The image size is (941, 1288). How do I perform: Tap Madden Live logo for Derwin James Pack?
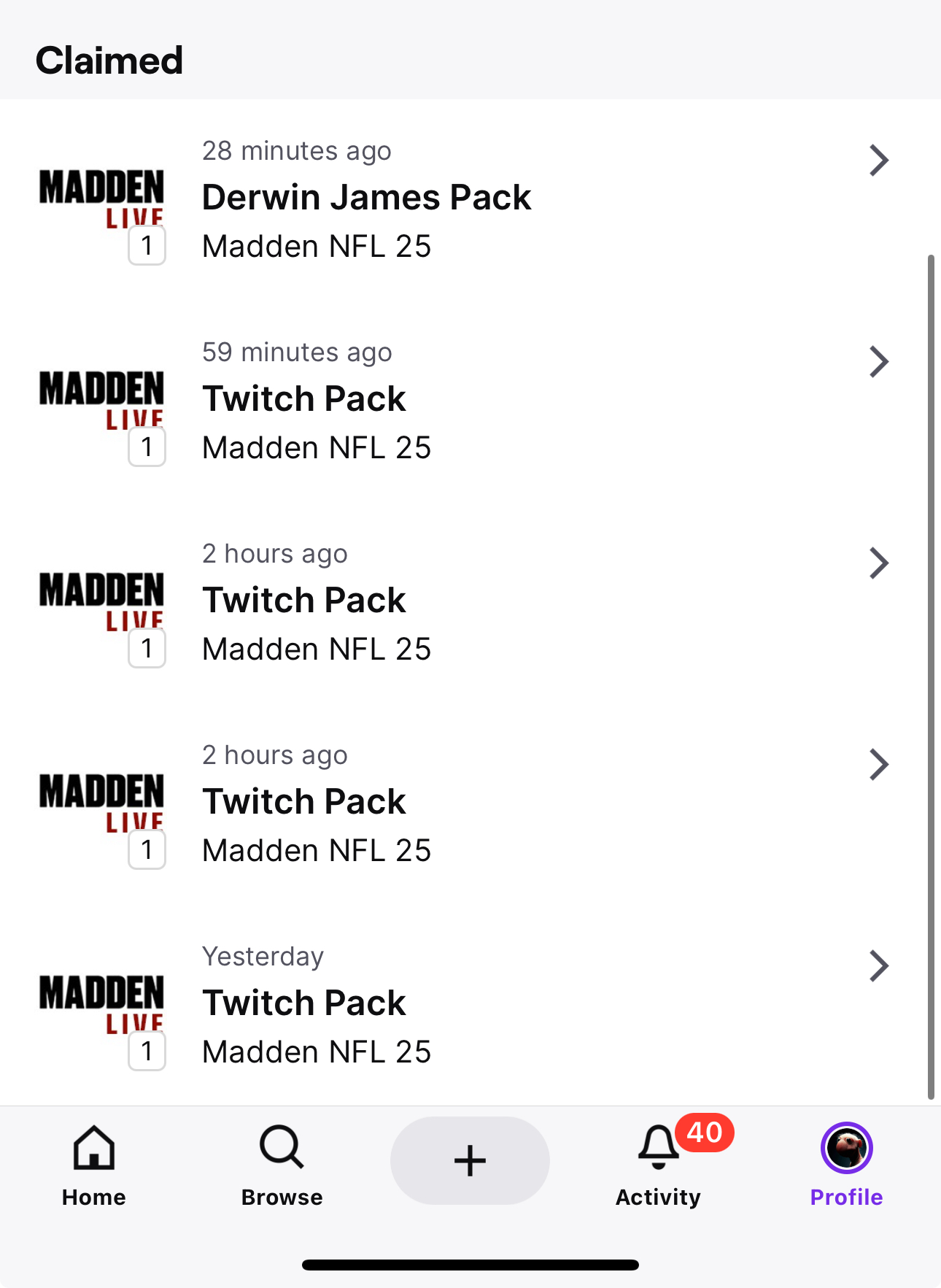(x=101, y=198)
